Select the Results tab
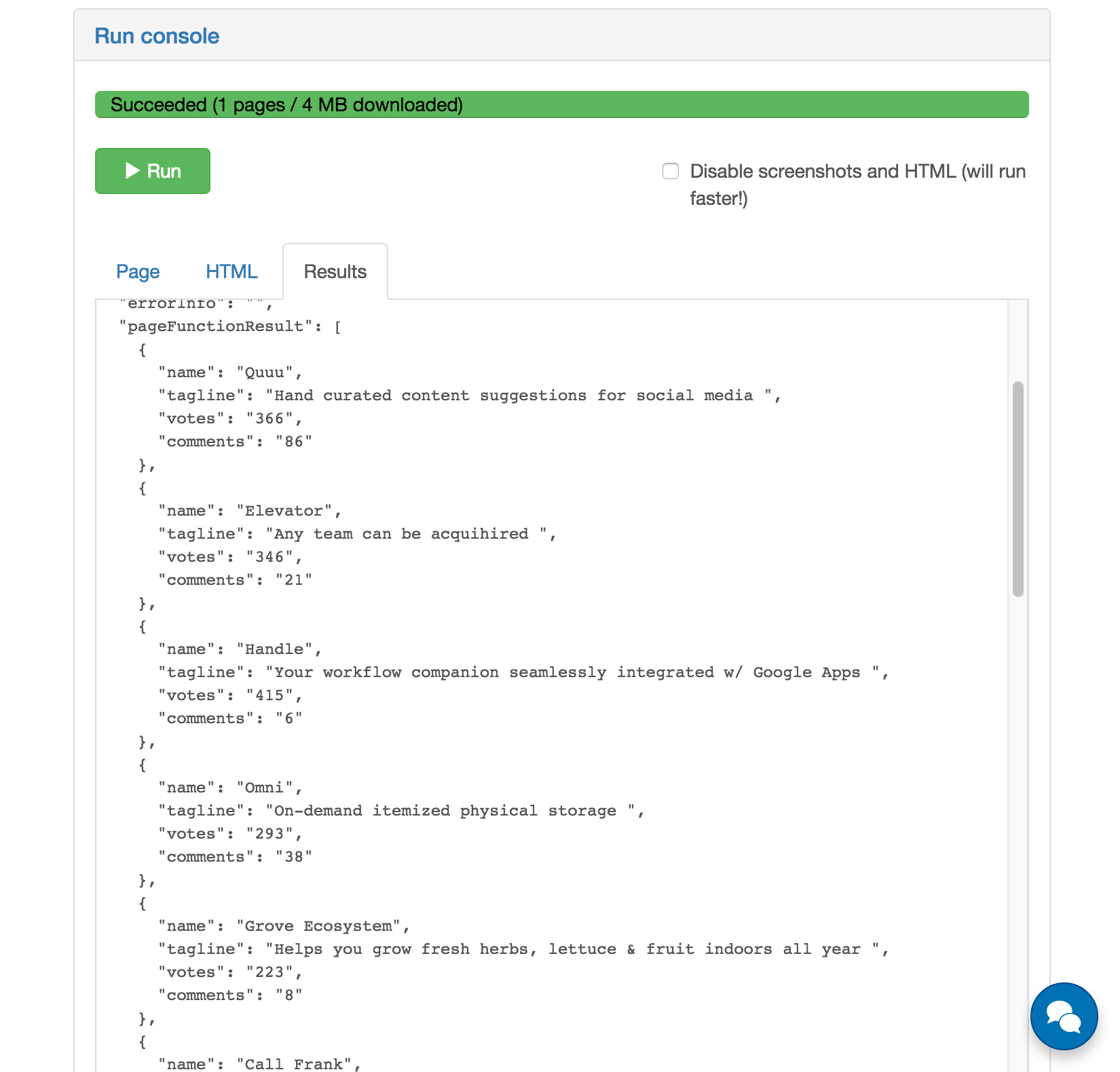 335,271
